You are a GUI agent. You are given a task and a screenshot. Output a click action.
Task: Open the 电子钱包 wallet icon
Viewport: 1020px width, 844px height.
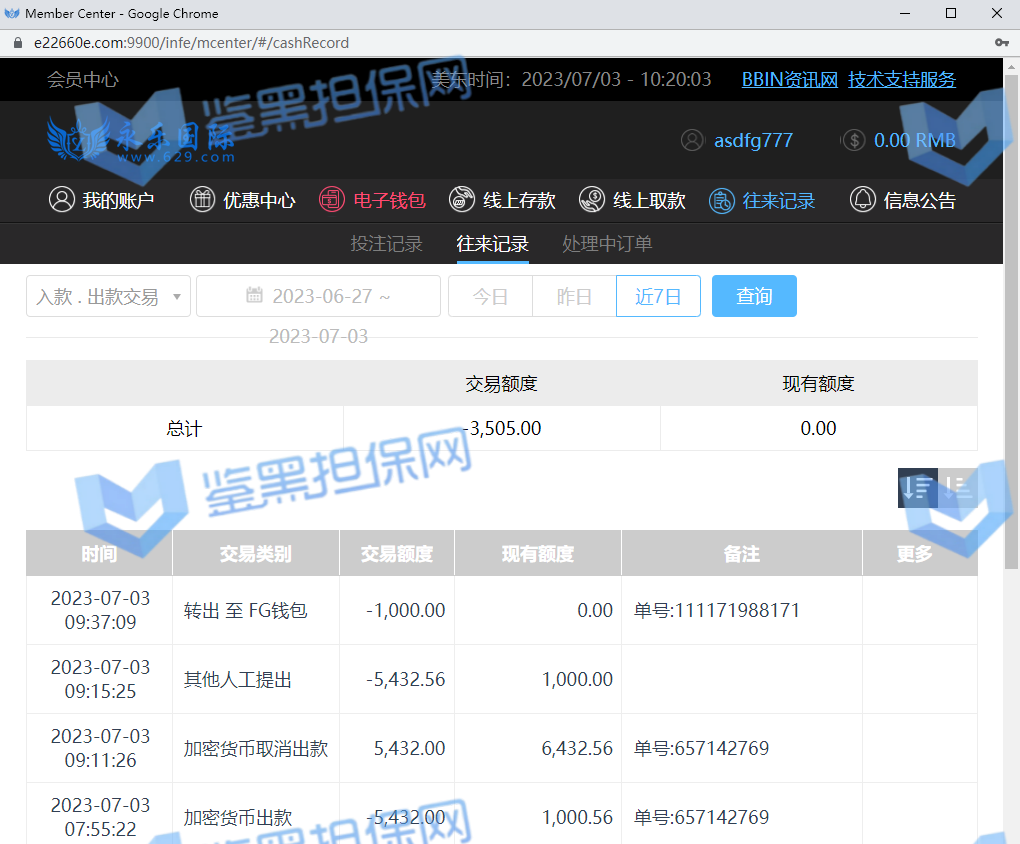[x=331, y=200]
